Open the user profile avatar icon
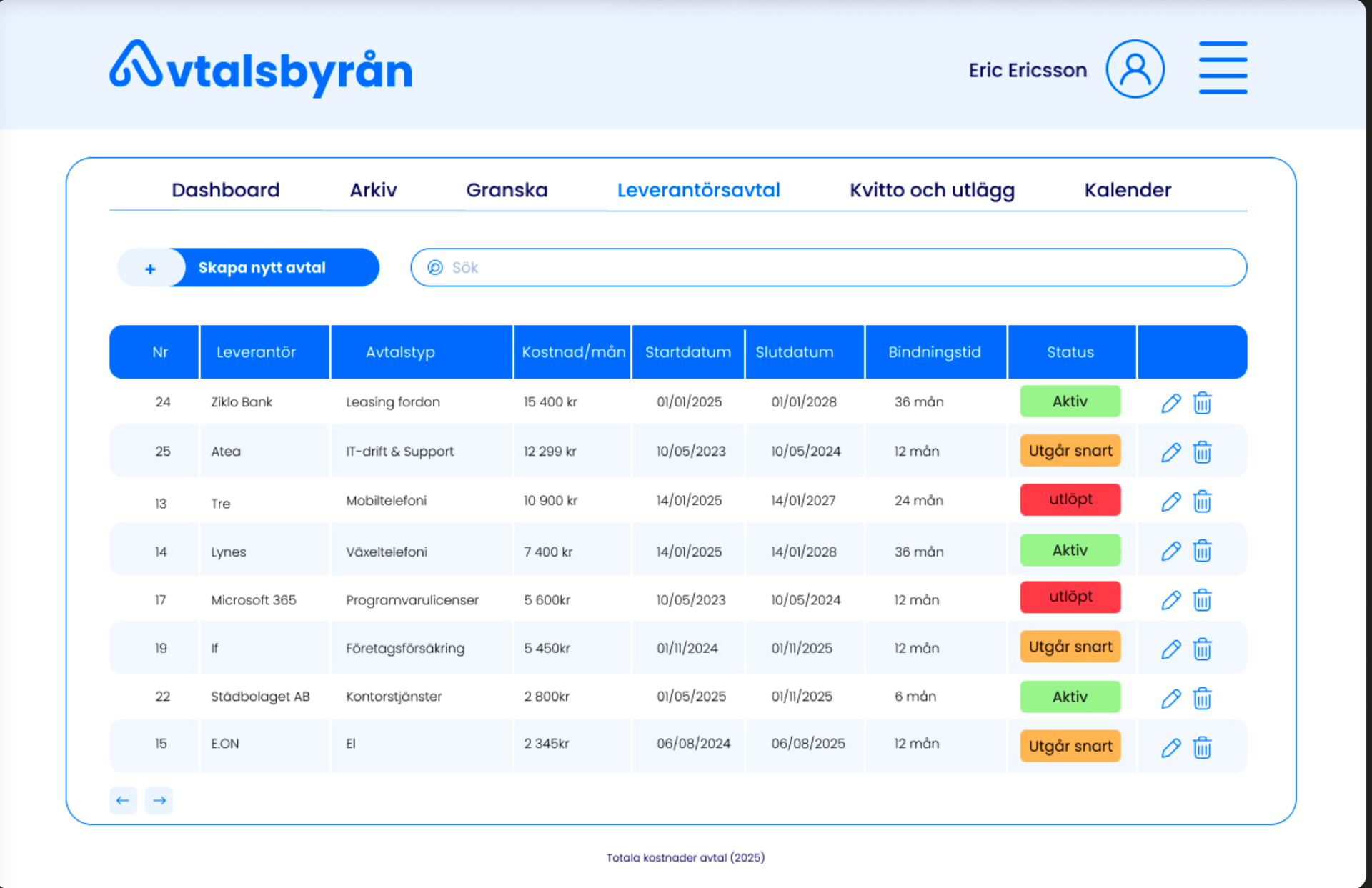The height and width of the screenshot is (888, 1372). [x=1135, y=69]
